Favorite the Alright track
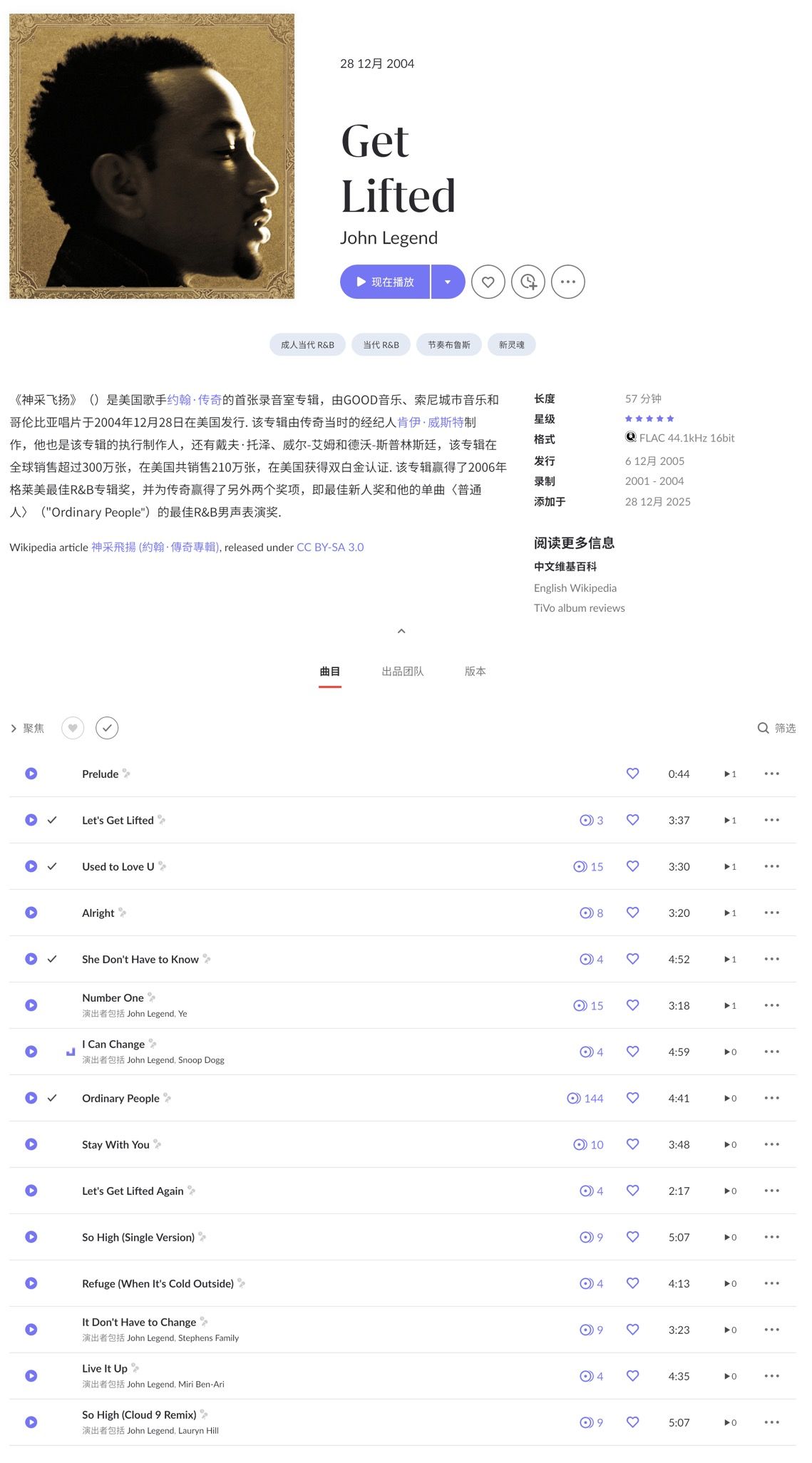This screenshot has height=1463, width=812. [x=632, y=913]
